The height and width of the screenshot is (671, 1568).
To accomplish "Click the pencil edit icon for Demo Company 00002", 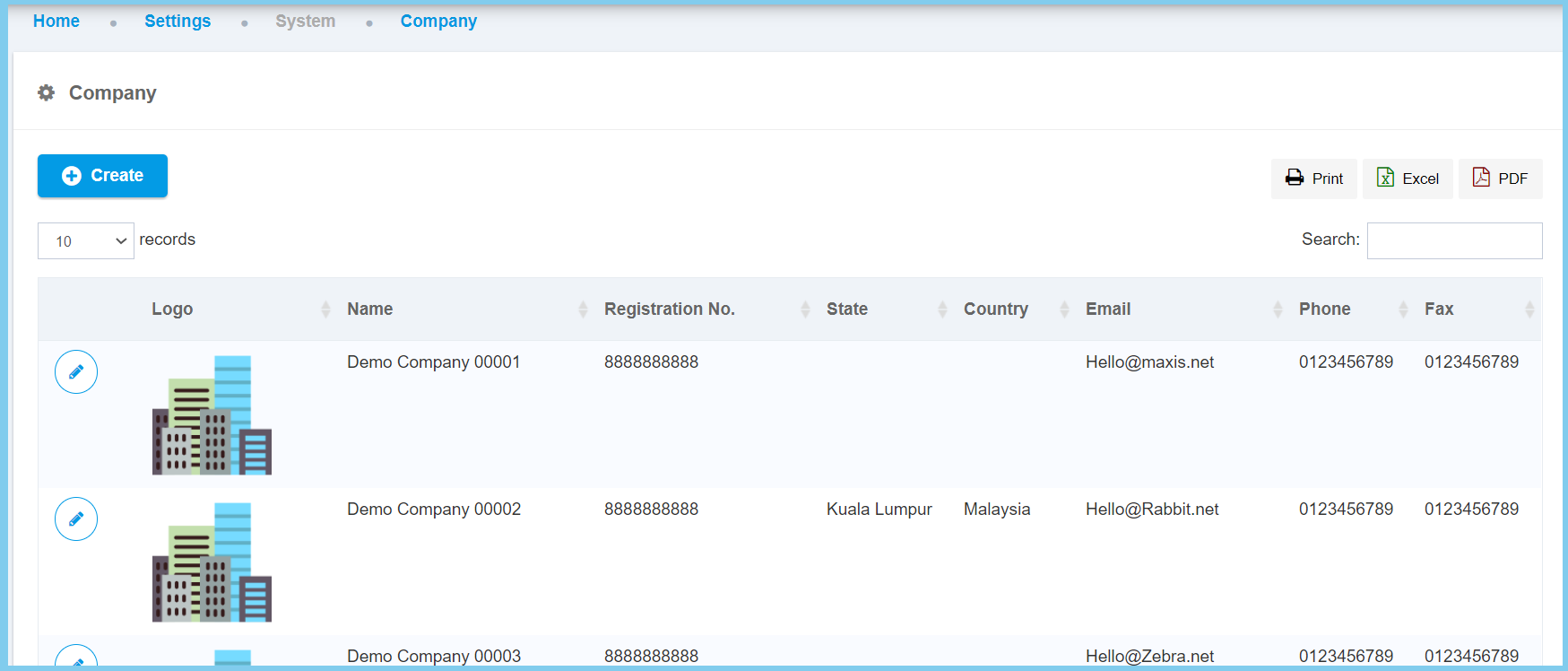I will (76, 519).
